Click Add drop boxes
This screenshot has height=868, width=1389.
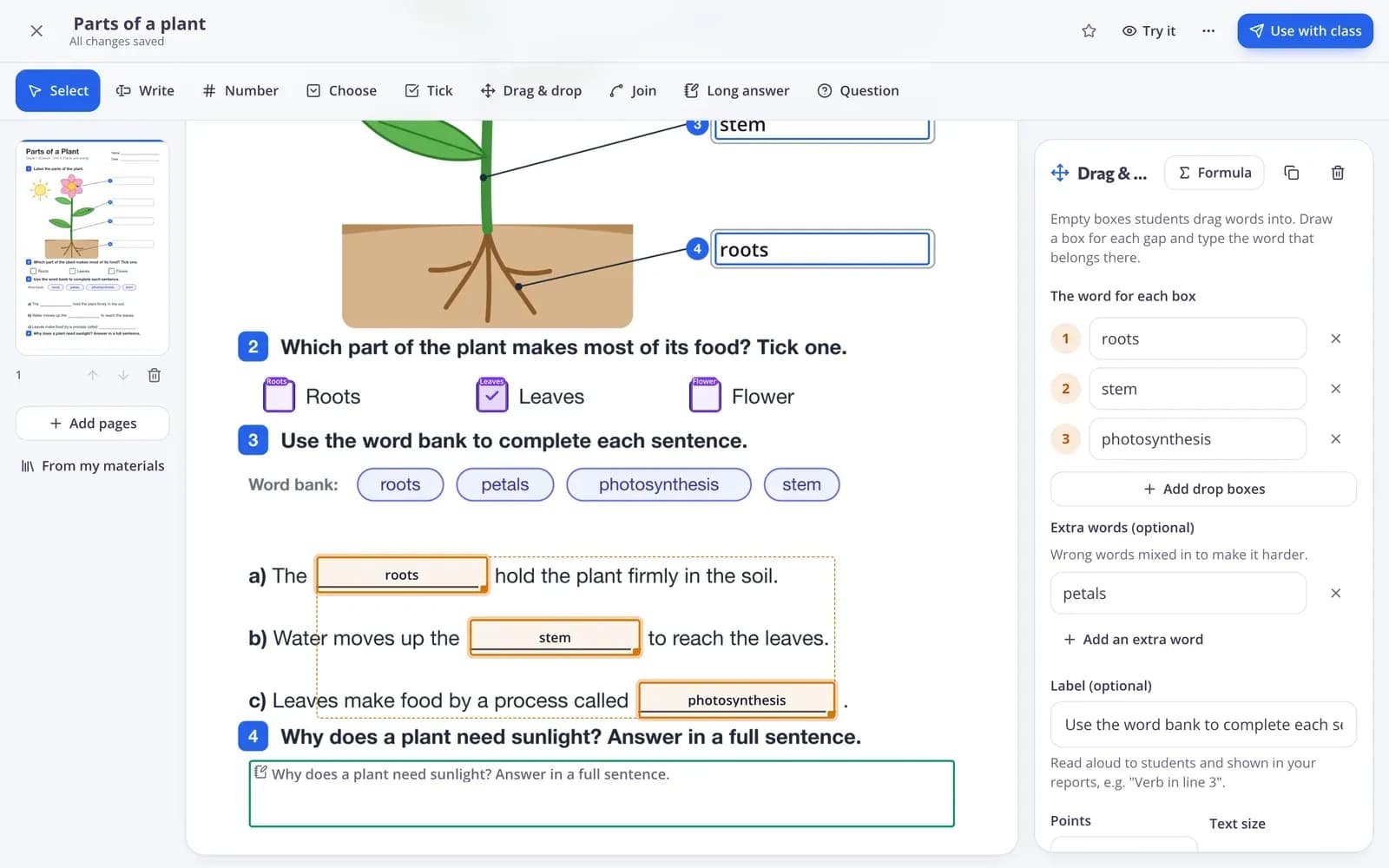coord(1203,489)
